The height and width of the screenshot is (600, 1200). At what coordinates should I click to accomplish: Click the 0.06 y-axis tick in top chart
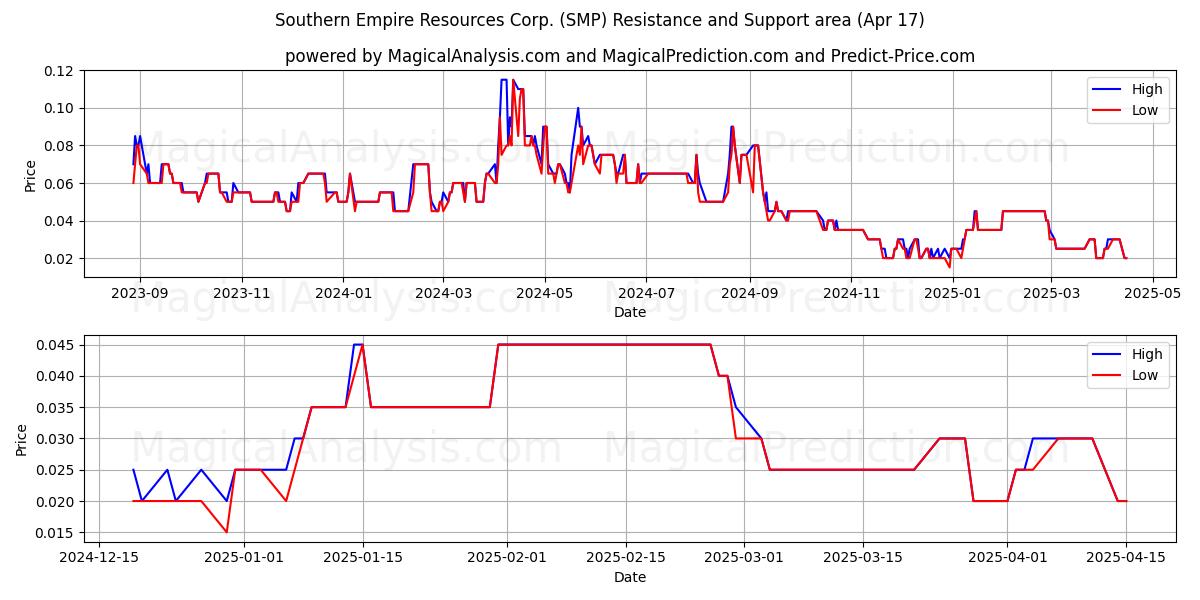[x=59, y=183]
